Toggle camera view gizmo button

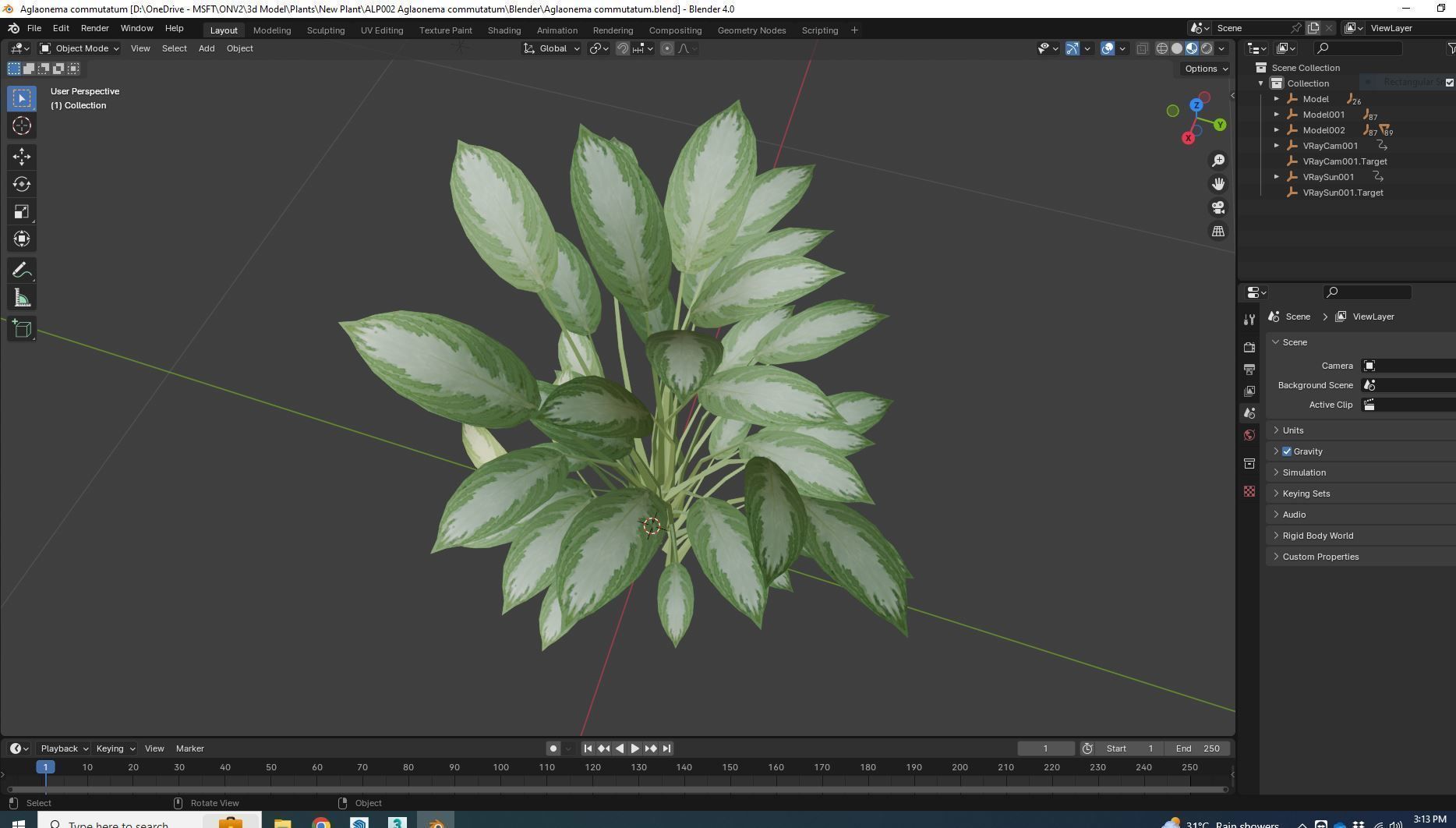tap(1217, 207)
